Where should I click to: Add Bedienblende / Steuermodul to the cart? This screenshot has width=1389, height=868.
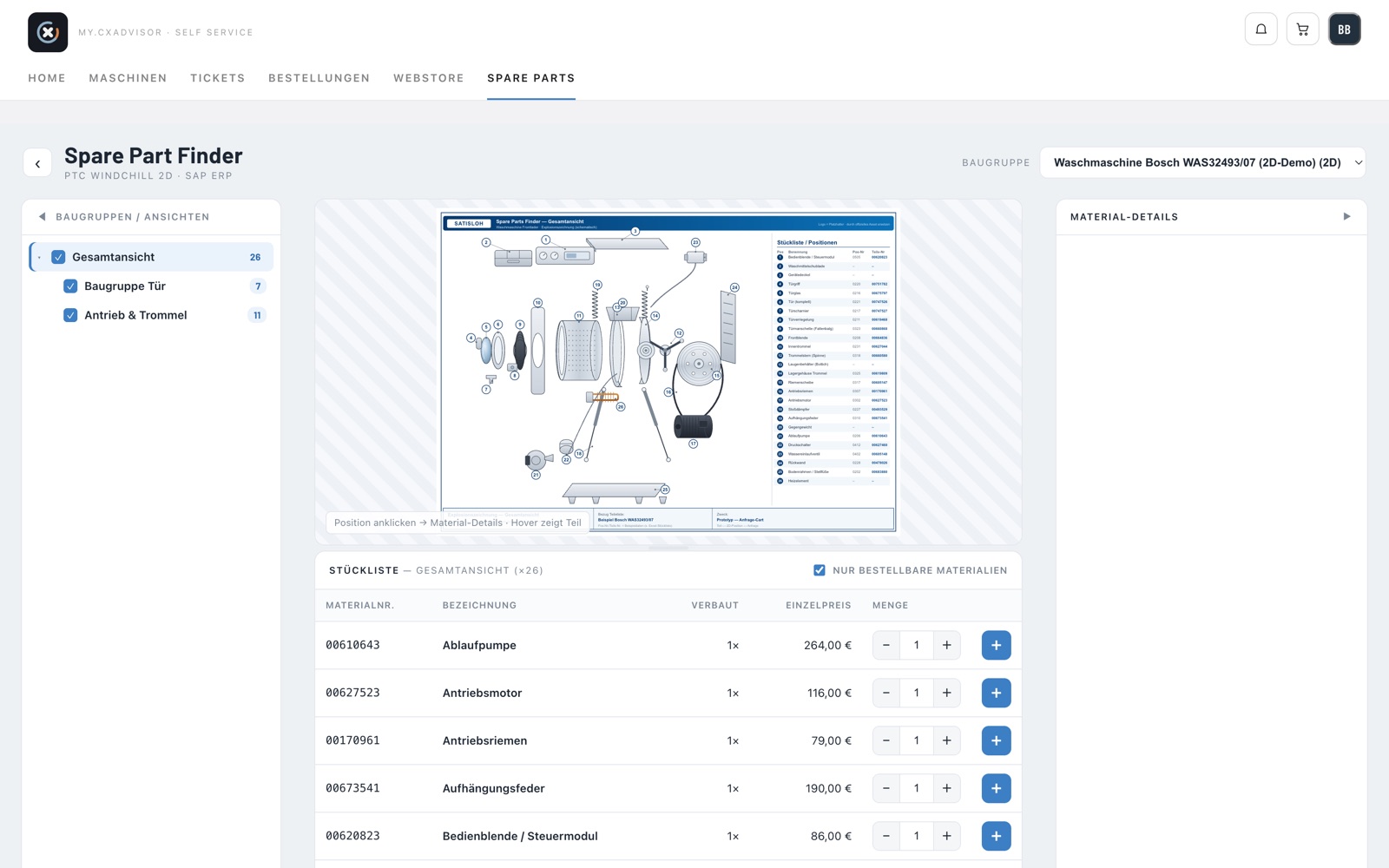coord(996,836)
